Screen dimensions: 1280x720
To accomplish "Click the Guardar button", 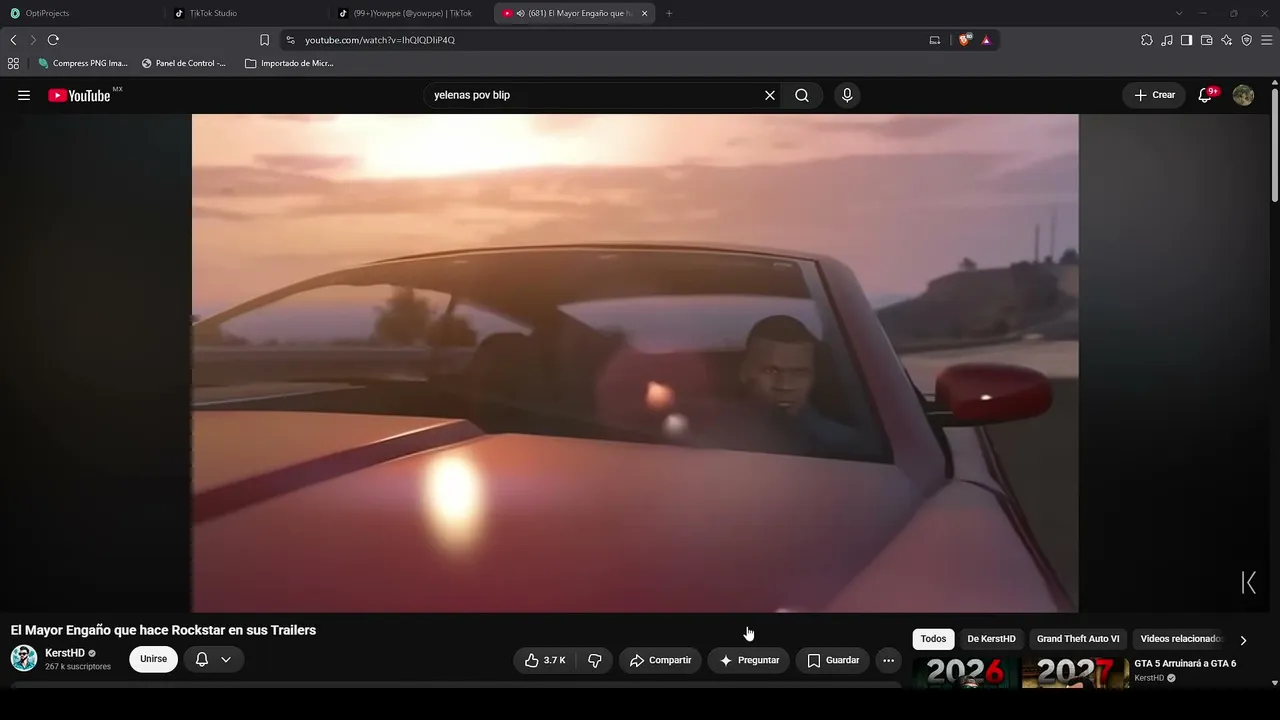I will (833, 660).
